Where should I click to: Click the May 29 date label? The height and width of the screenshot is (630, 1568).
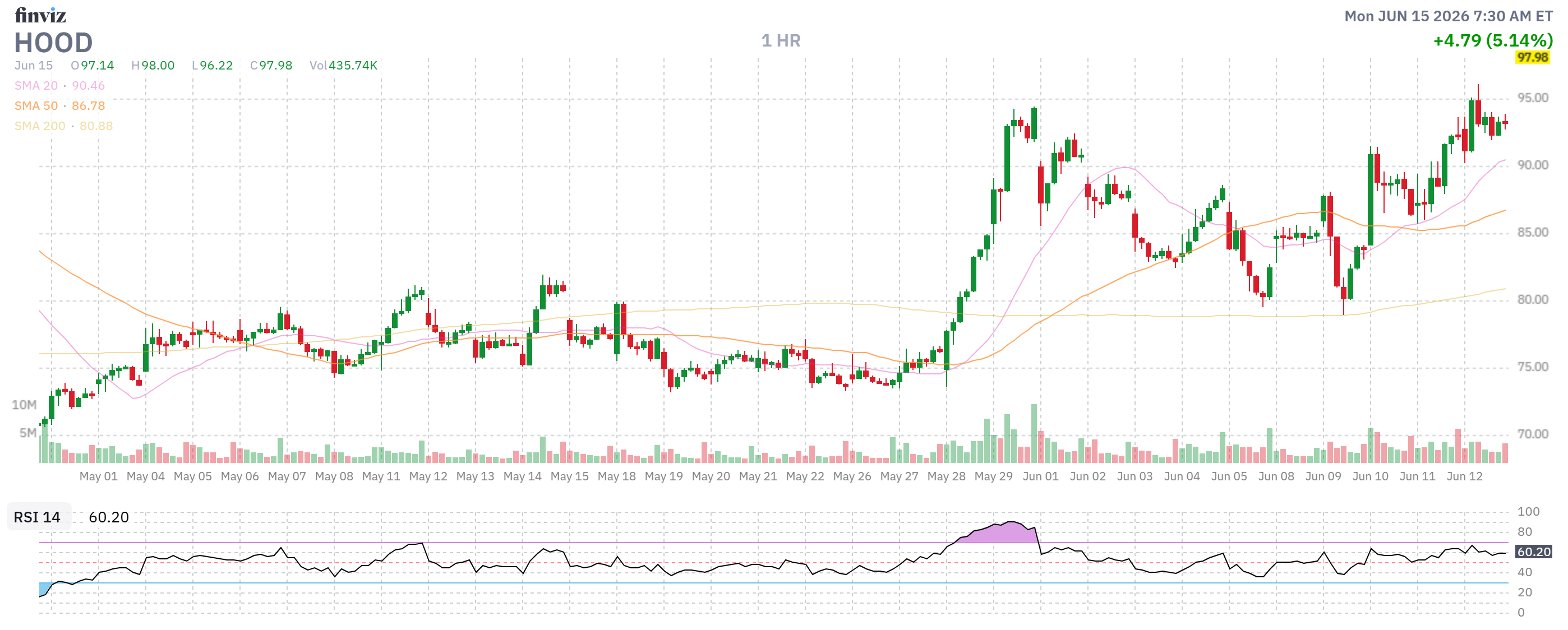(993, 476)
